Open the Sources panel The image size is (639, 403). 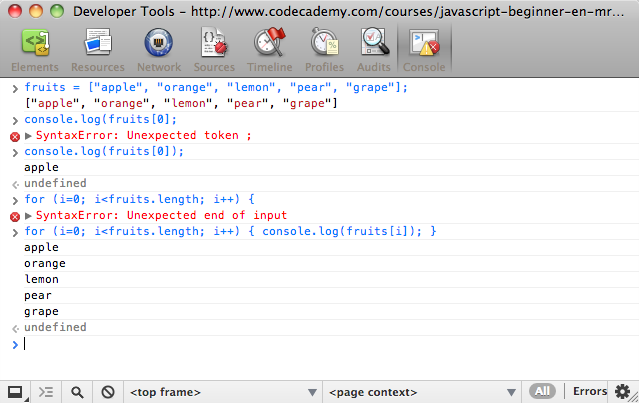click(214, 49)
